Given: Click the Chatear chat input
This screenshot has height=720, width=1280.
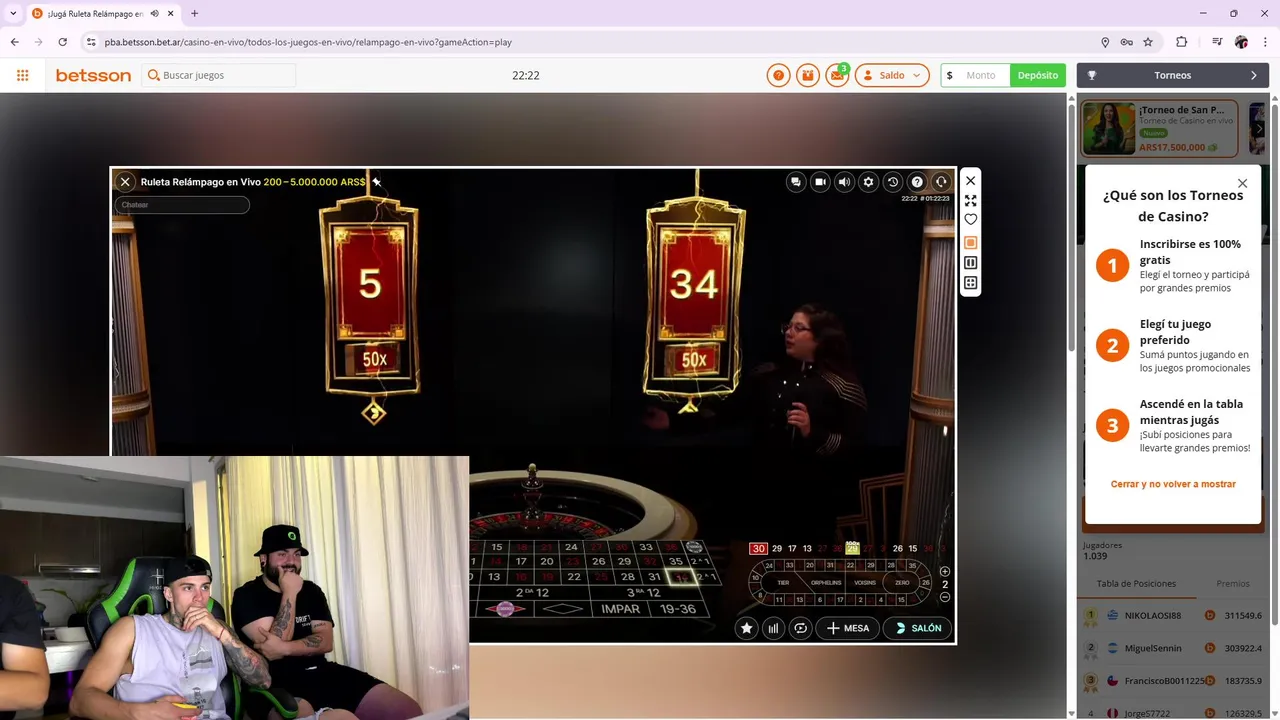Looking at the screenshot, I should (x=182, y=205).
